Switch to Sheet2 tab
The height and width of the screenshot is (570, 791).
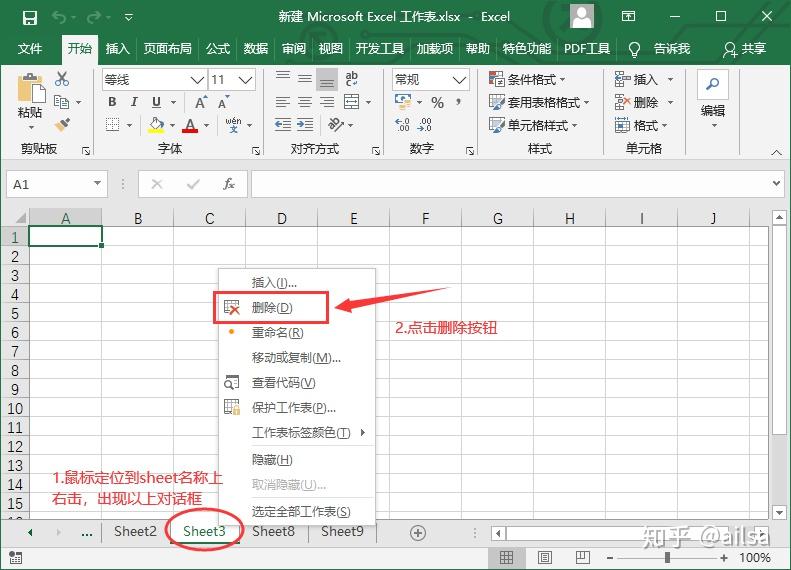coord(135,531)
